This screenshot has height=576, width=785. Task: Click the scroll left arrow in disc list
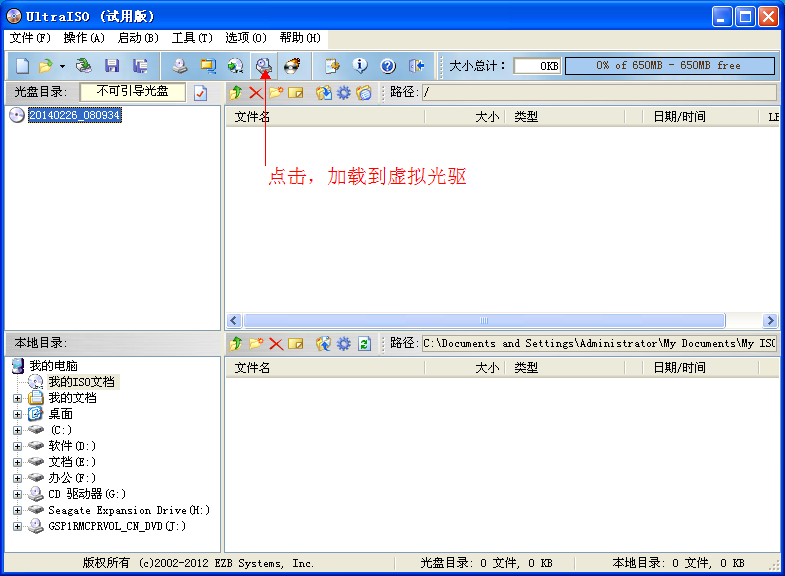coord(234,320)
